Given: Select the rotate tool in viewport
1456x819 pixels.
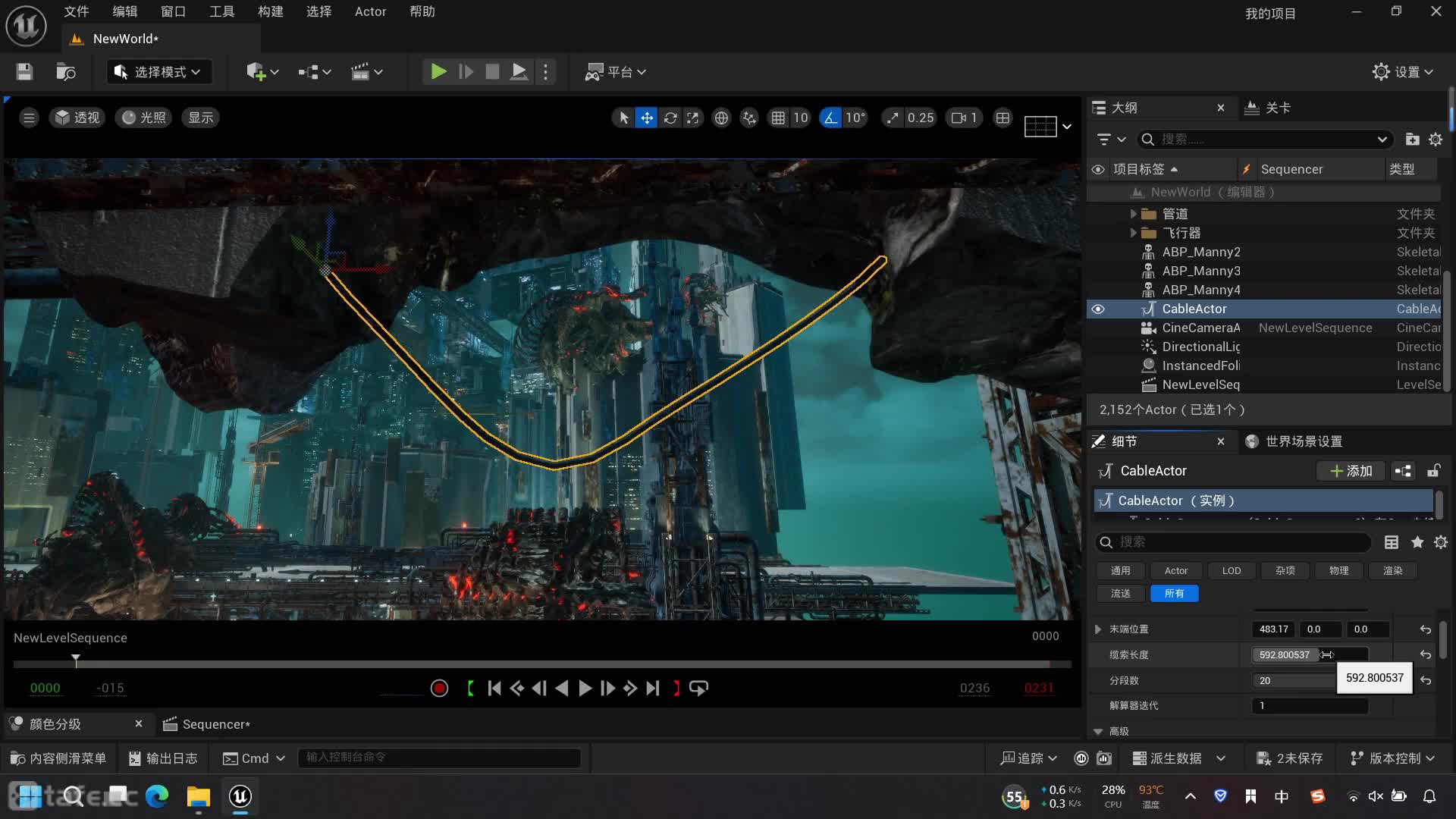Looking at the screenshot, I should coord(670,118).
